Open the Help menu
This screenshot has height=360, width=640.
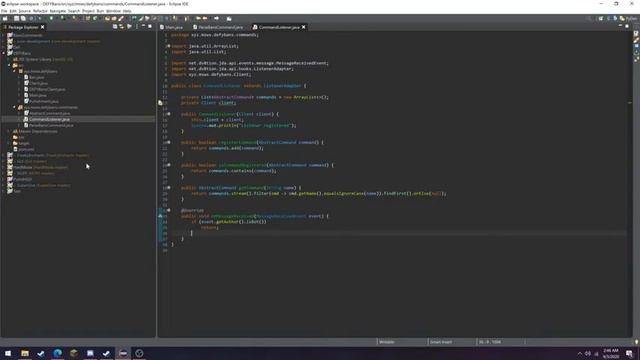pyautogui.click(x=127, y=11)
